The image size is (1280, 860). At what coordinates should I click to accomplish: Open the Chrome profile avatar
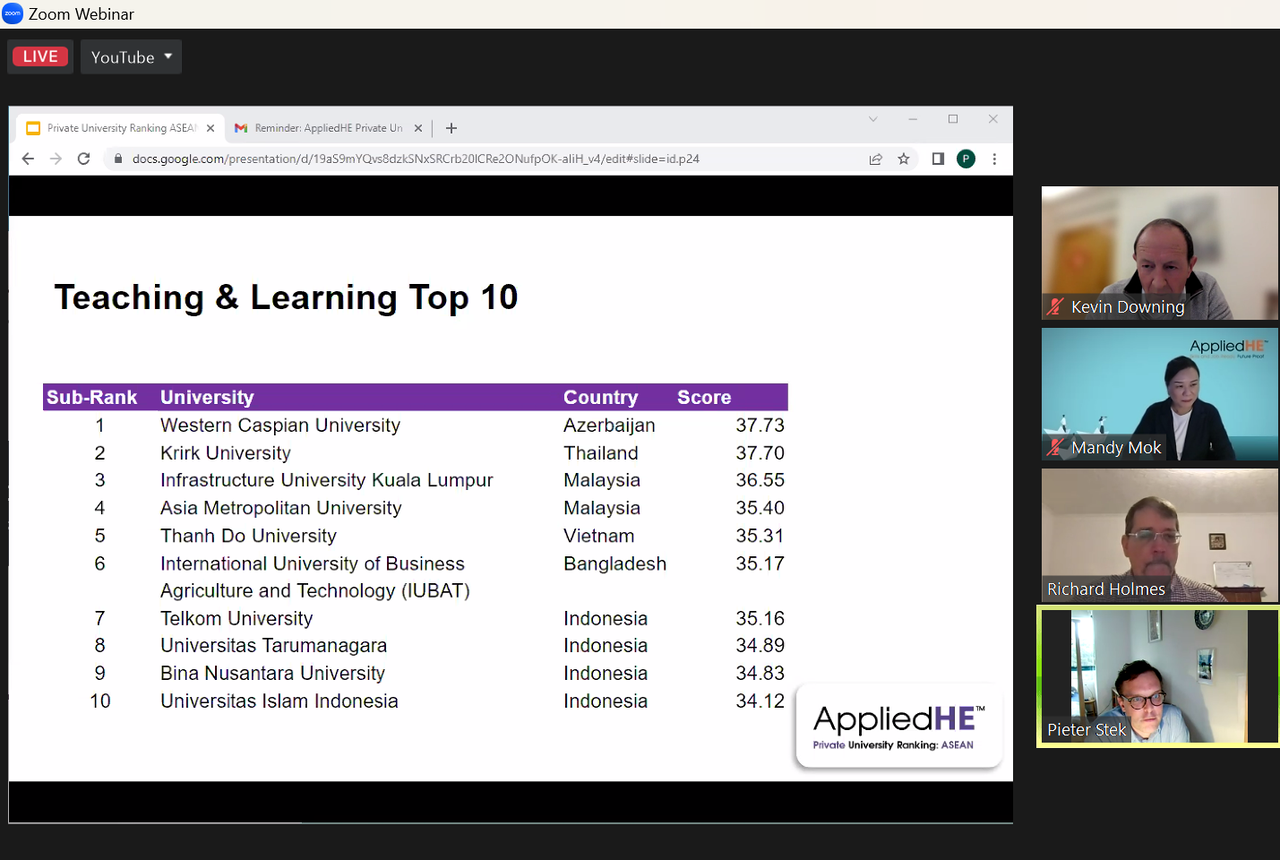point(966,159)
